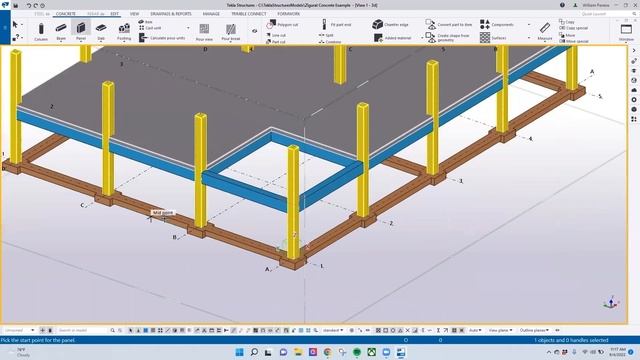Switch to the CONCRETE ribbon tab
Viewport: 640px width, 360px height.
66,14
